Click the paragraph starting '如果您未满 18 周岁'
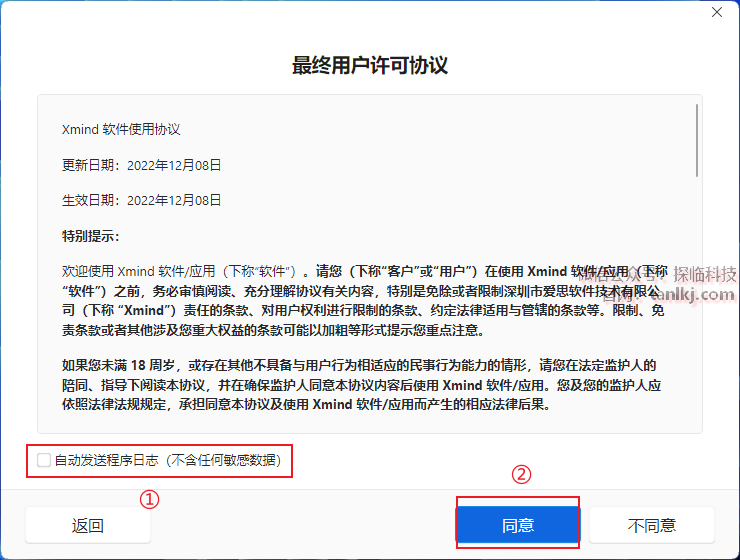This screenshot has height=560, width=740. 362,385
